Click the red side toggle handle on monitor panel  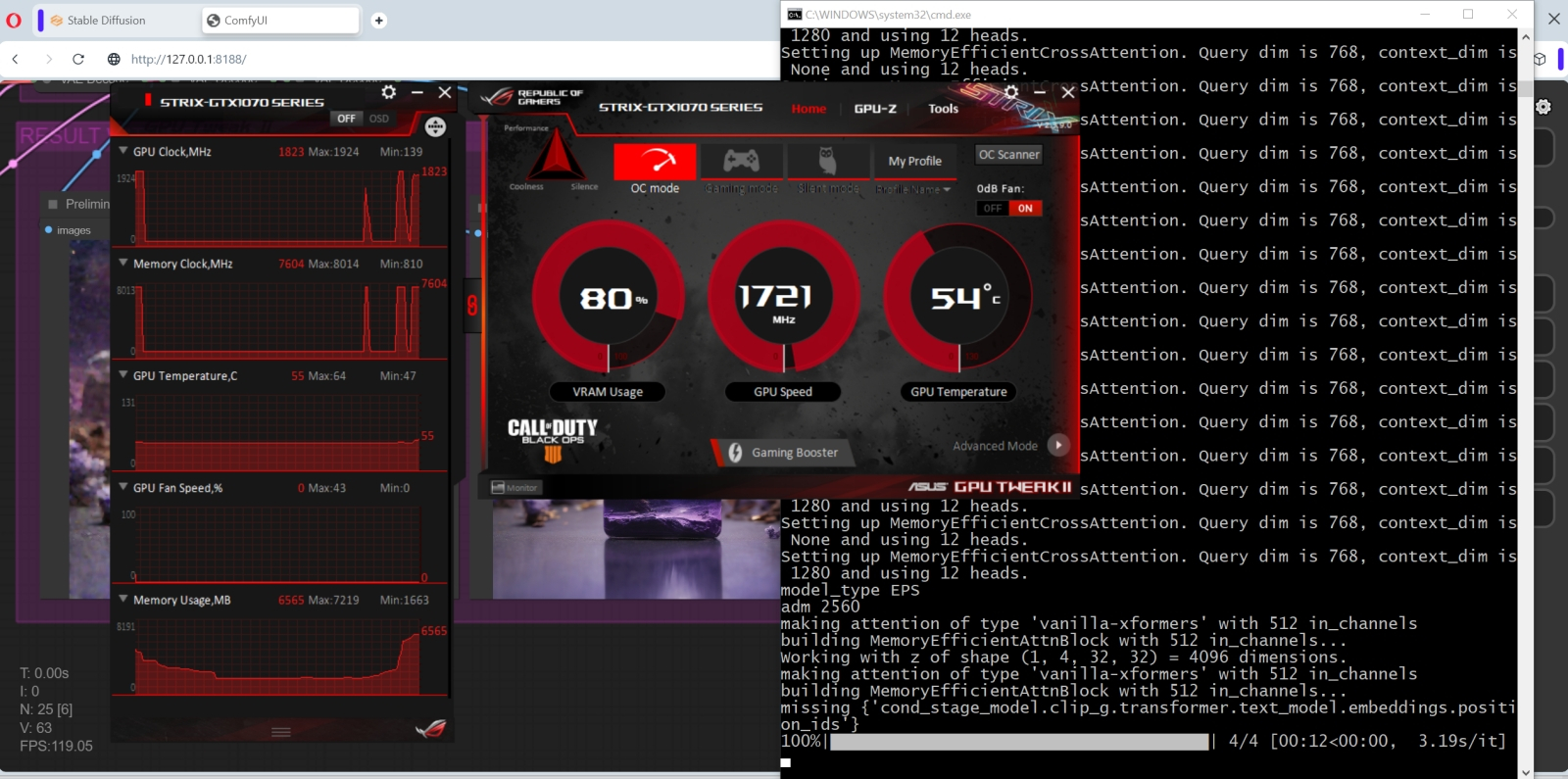(x=472, y=306)
